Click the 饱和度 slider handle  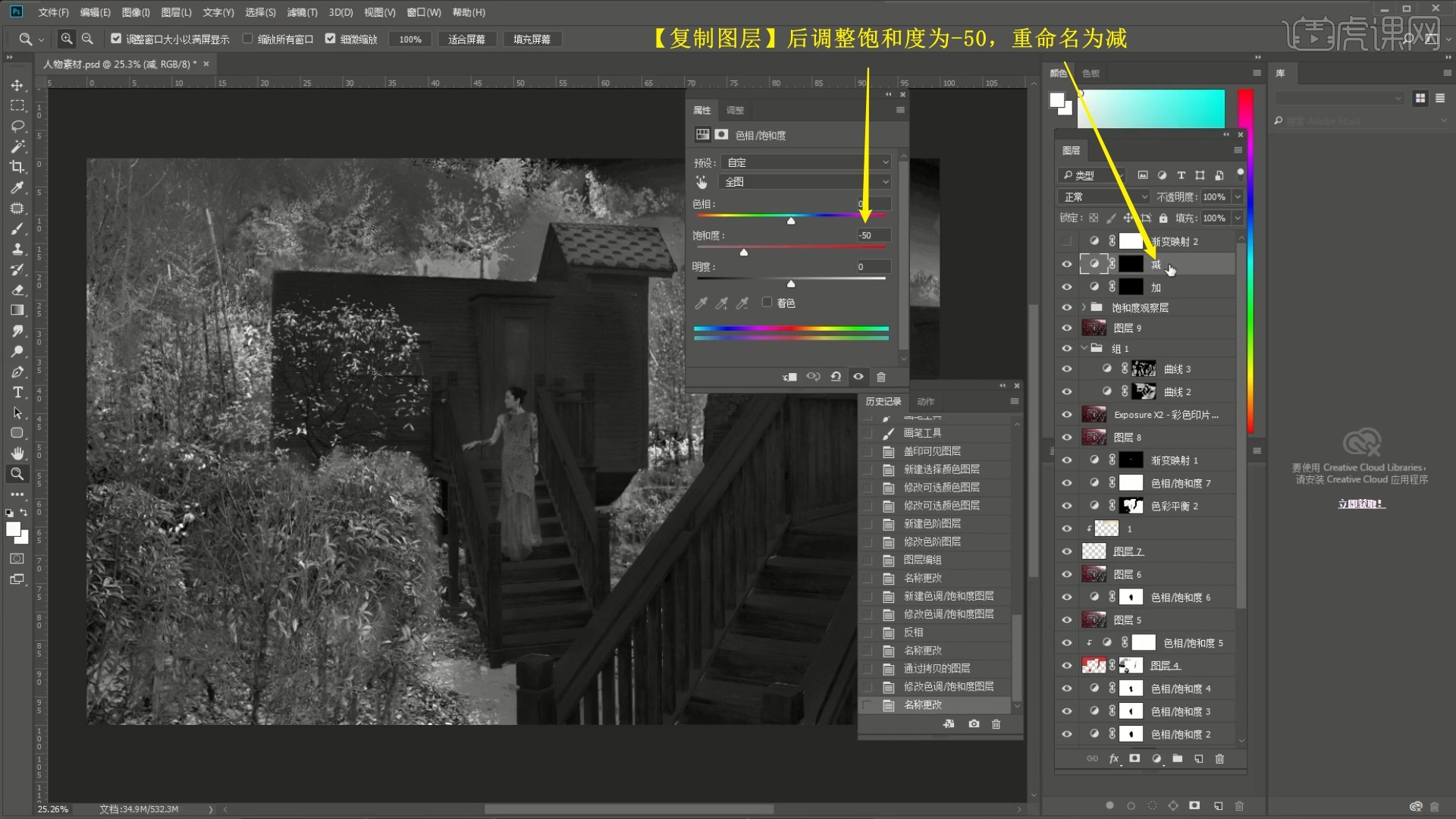click(744, 253)
